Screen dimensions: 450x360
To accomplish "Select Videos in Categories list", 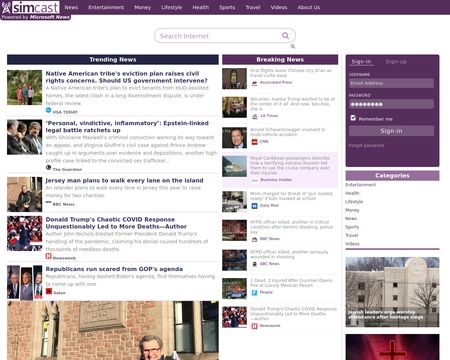I will (352, 244).
